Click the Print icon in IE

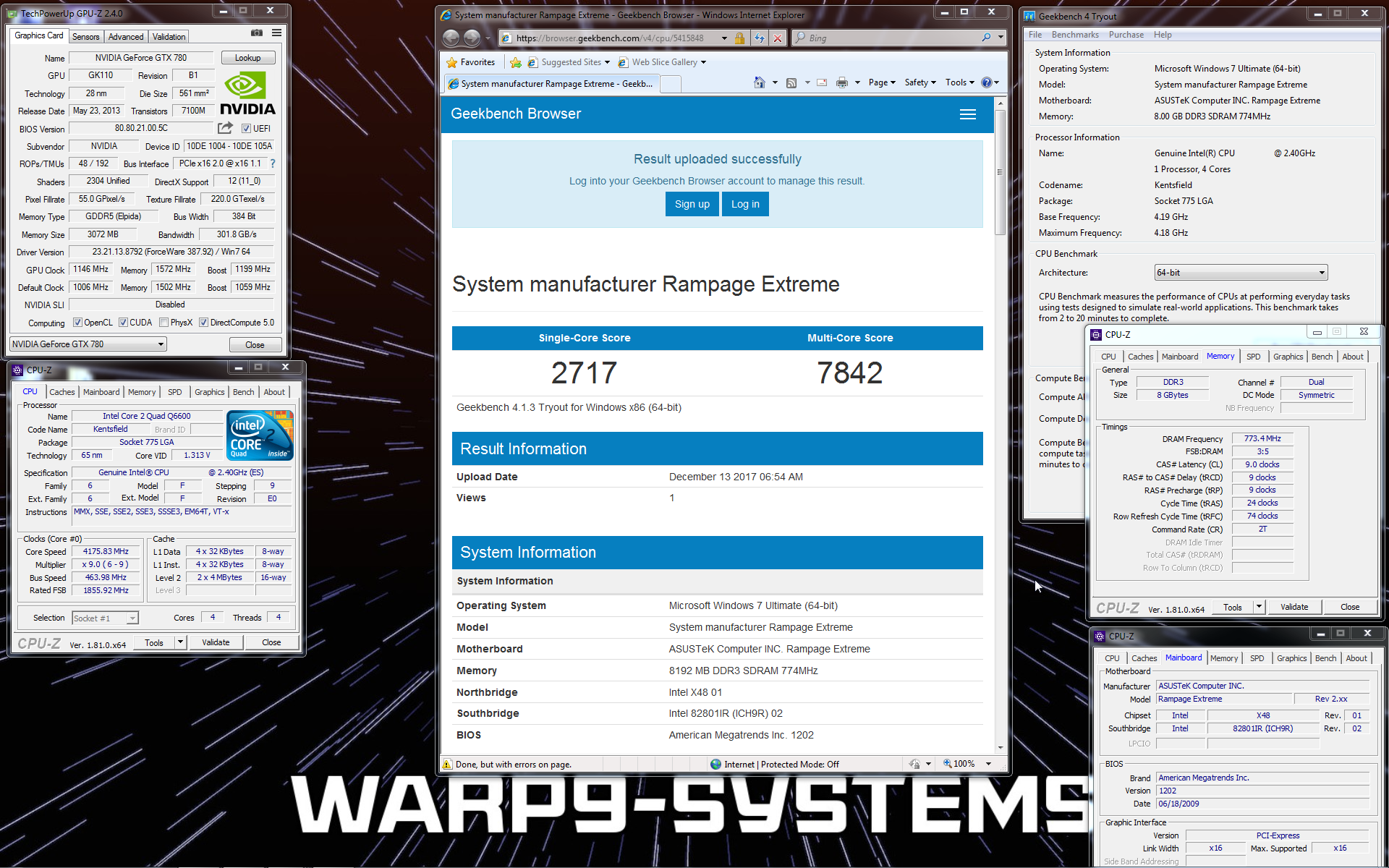[842, 82]
